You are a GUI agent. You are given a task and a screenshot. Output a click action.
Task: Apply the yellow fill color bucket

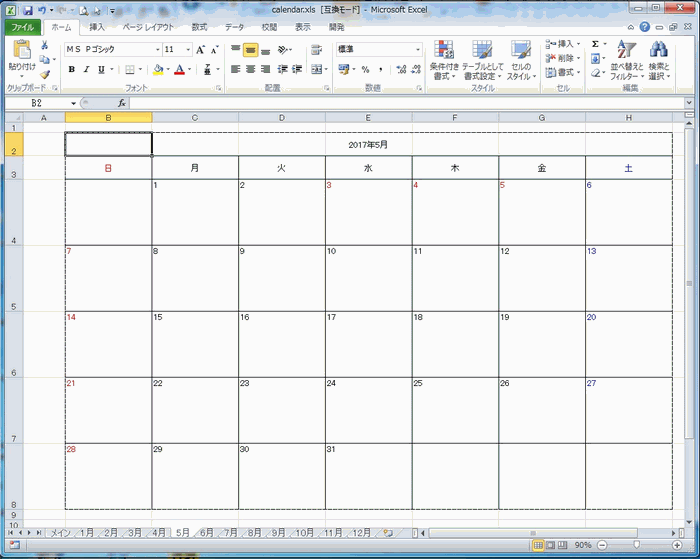click(x=158, y=69)
